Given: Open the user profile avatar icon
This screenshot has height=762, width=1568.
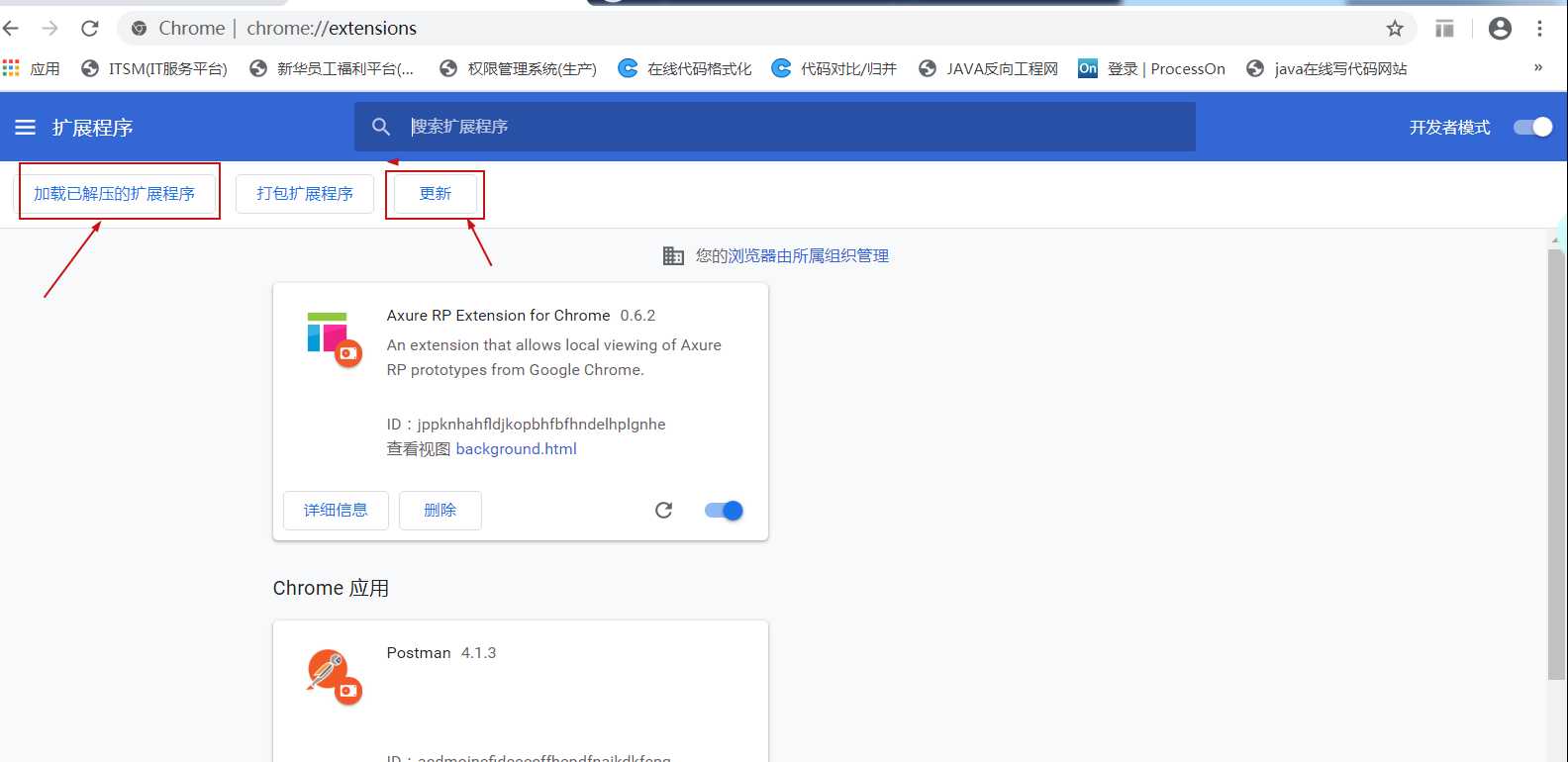Looking at the screenshot, I should 1500,29.
